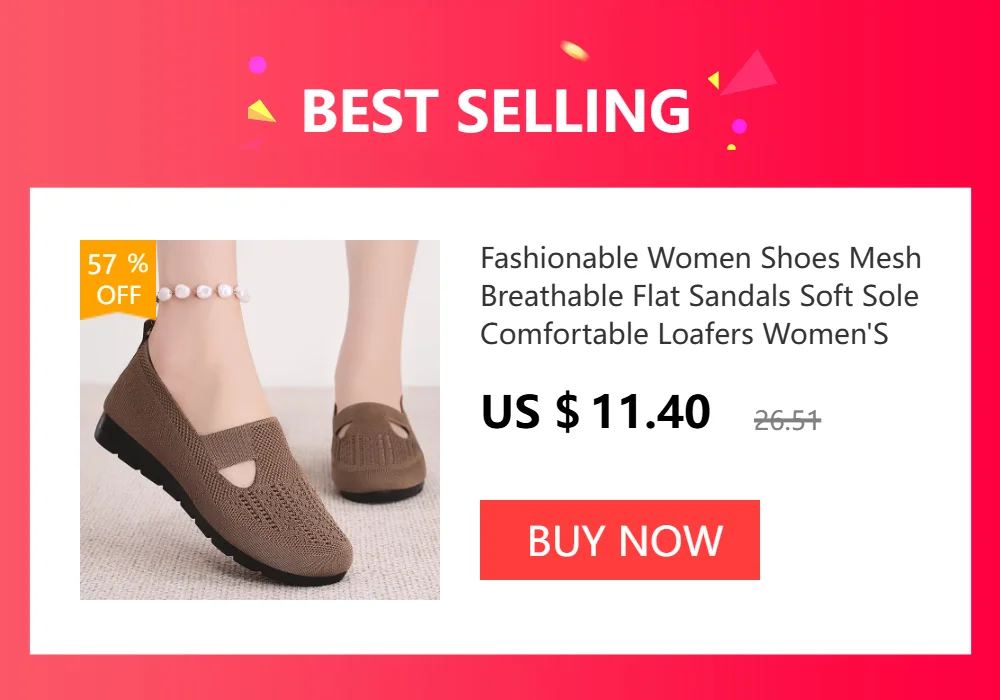
Task: Click the small yellow triangle near the pink triangle
Action: click(714, 80)
